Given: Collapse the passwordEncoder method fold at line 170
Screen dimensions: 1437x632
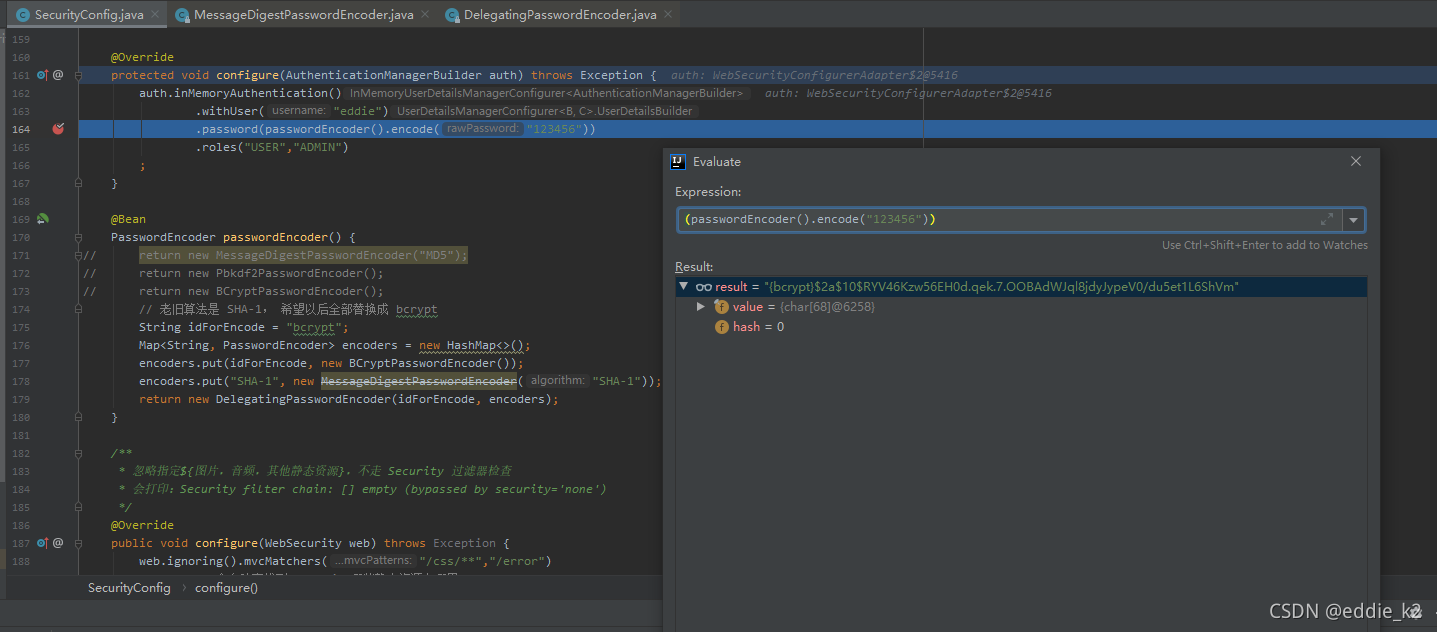Looking at the screenshot, I should pyautogui.click(x=78, y=237).
